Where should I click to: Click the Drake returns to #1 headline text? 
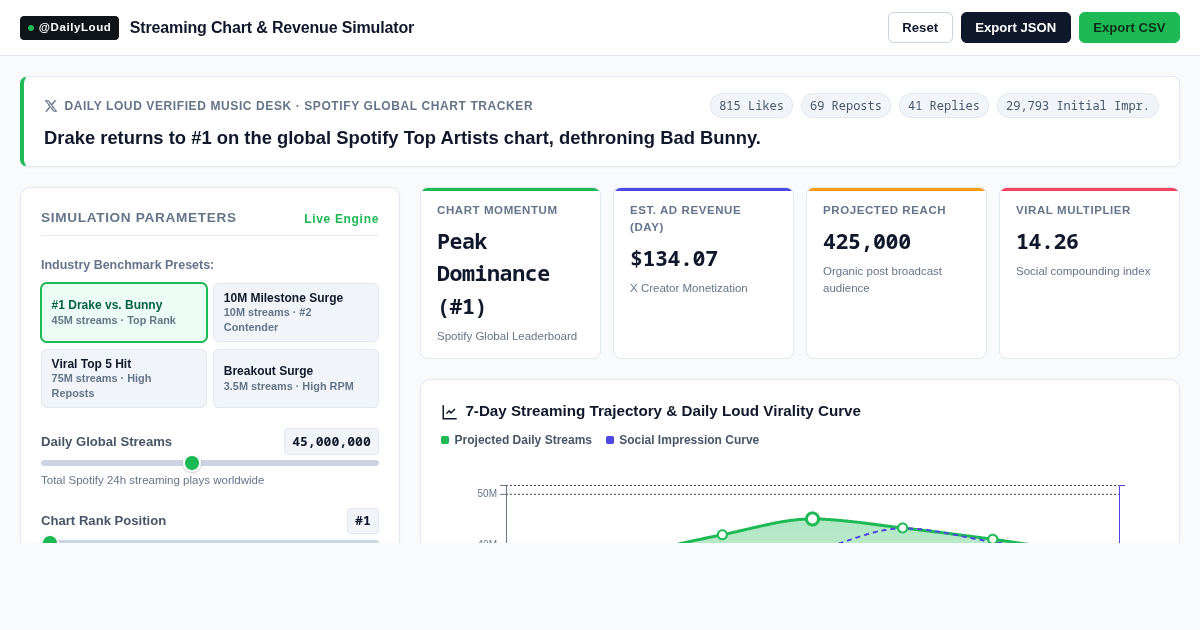(402, 138)
